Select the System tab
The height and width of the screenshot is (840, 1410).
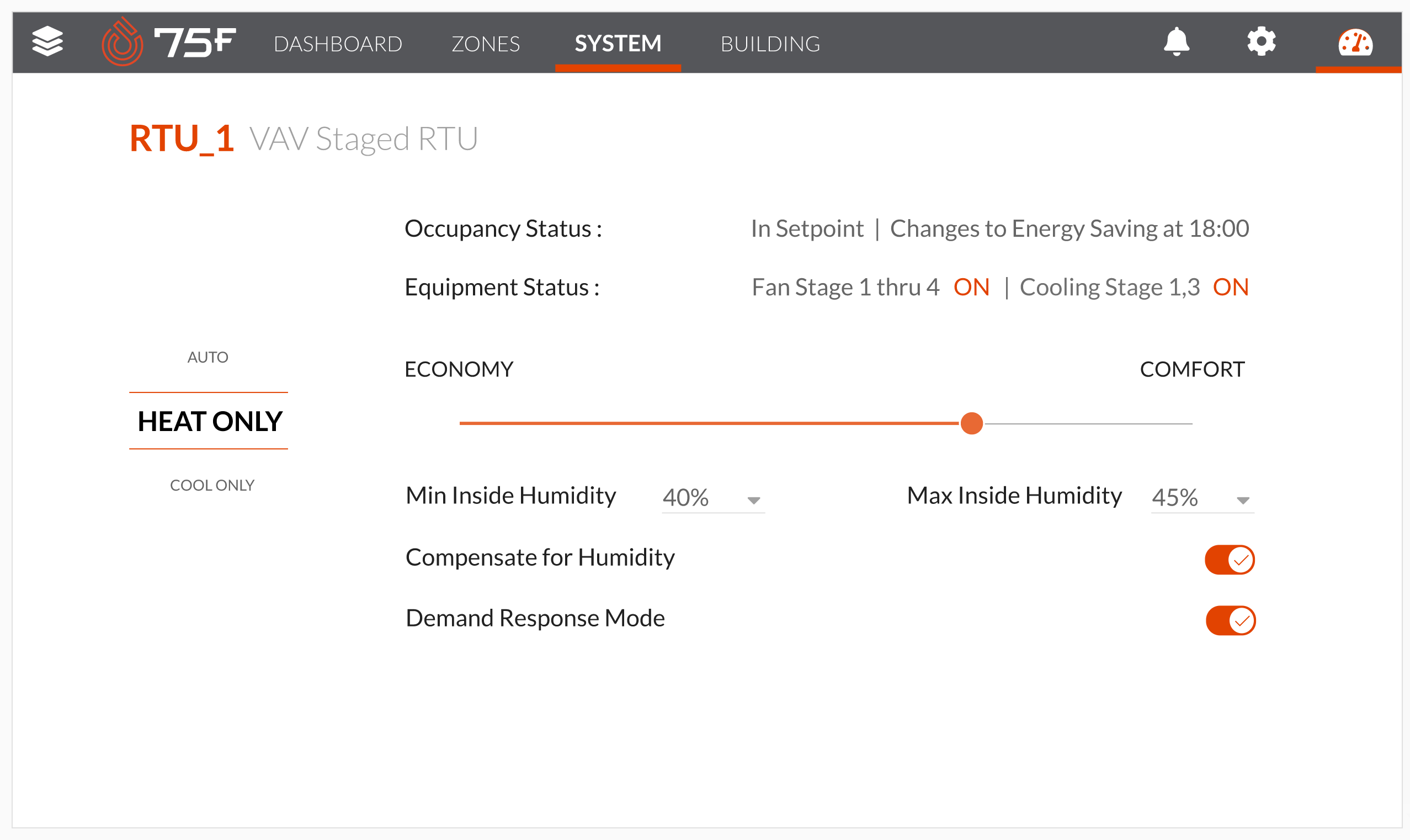(618, 44)
